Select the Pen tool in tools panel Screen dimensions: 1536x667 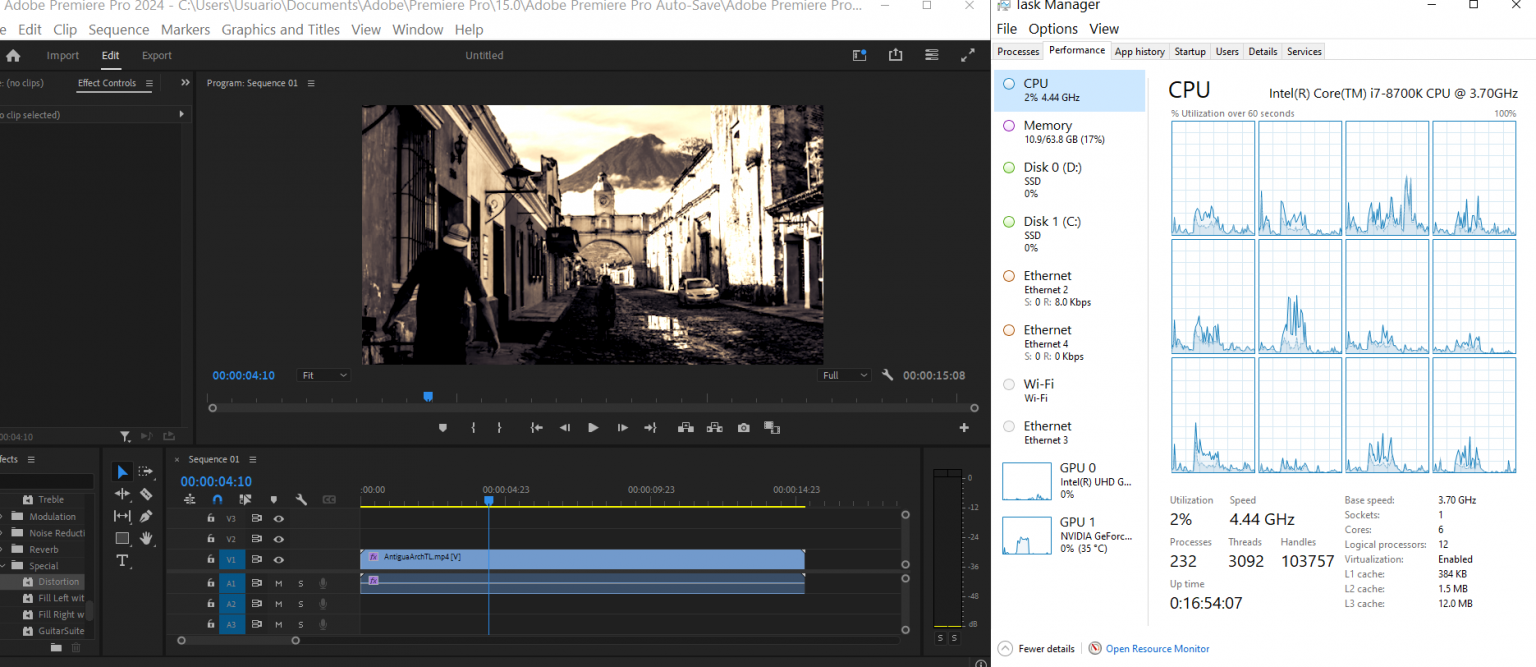(146, 516)
